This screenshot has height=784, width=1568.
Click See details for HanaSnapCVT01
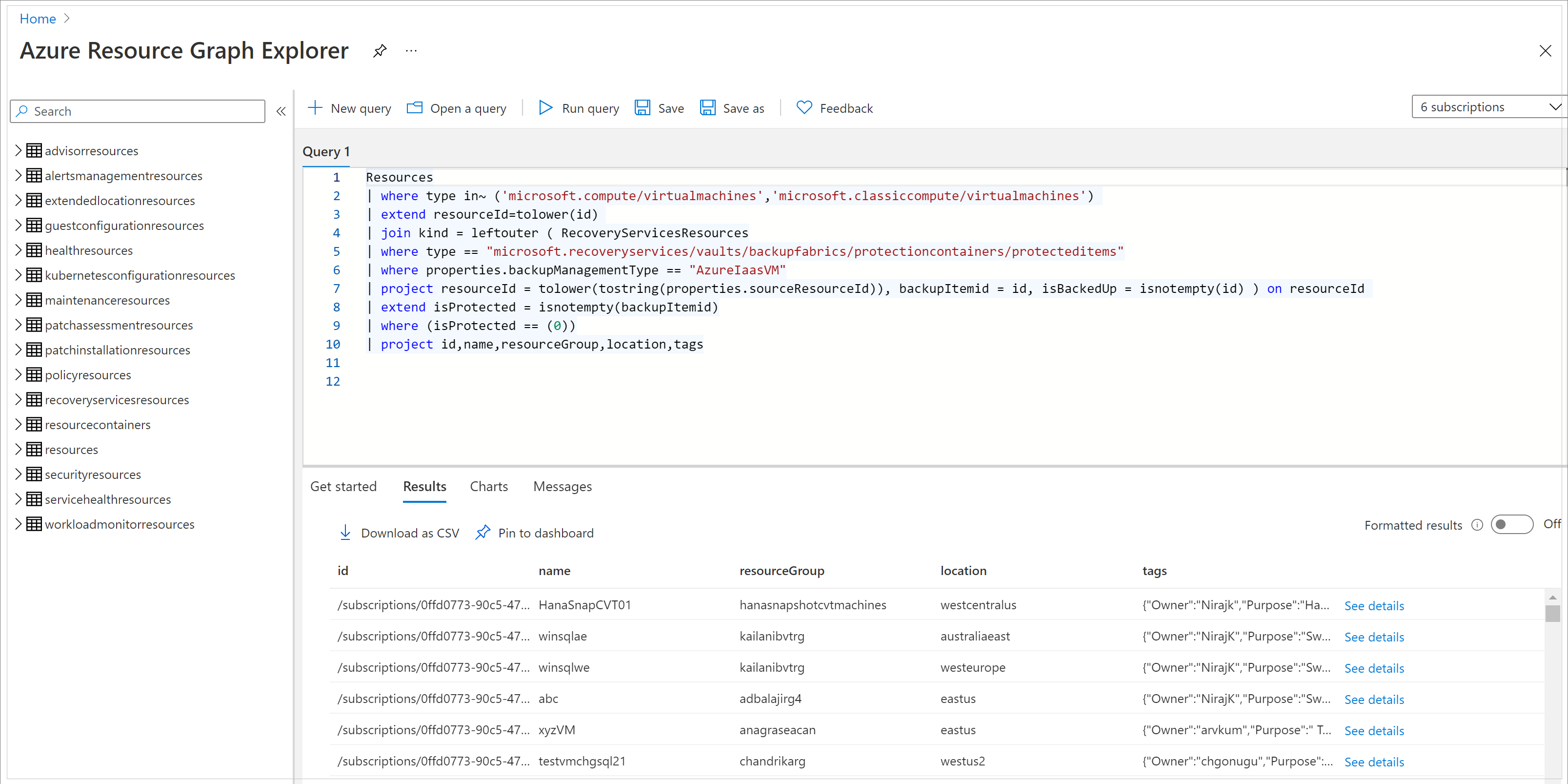[1375, 604]
